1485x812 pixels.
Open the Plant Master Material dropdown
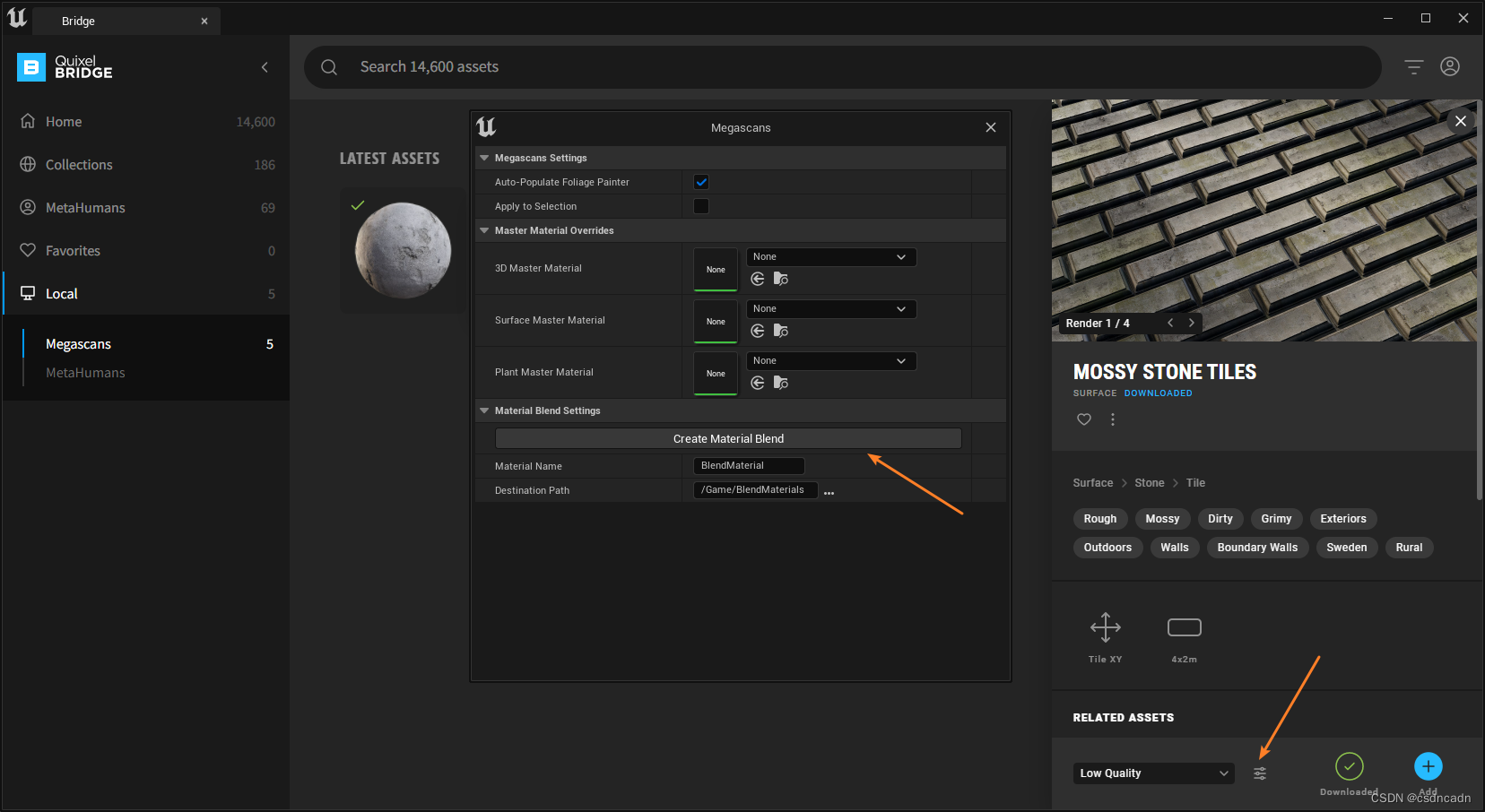pyautogui.click(x=831, y=361)
